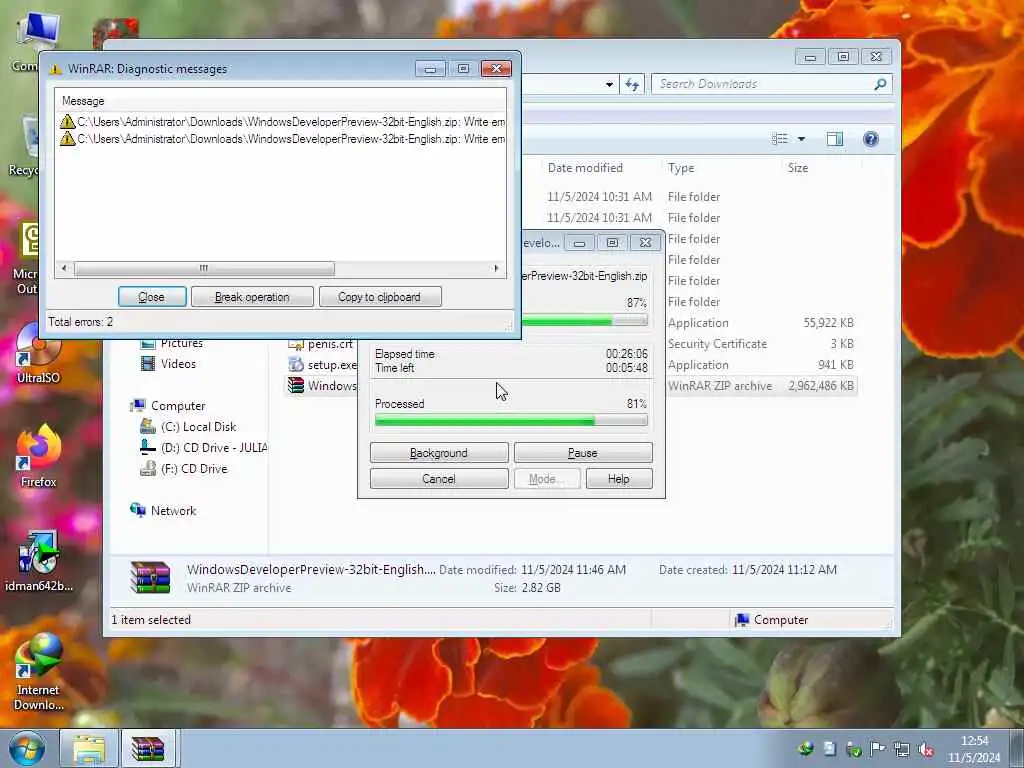Viewport: 1024px width, 768px height.
Task: Click the WinRAR archive icon in details pane
Action: tap(150, 578)
